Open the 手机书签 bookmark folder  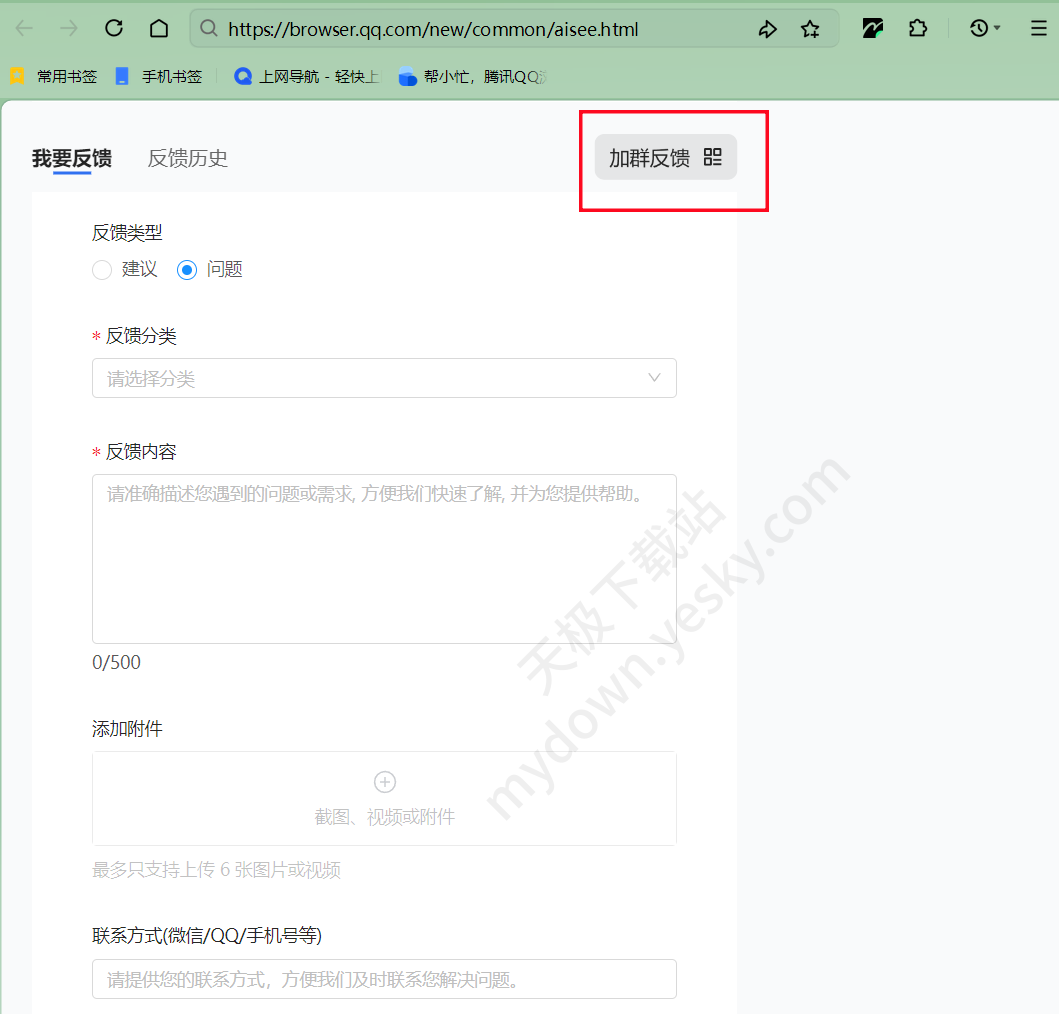[x=160, y=76]
